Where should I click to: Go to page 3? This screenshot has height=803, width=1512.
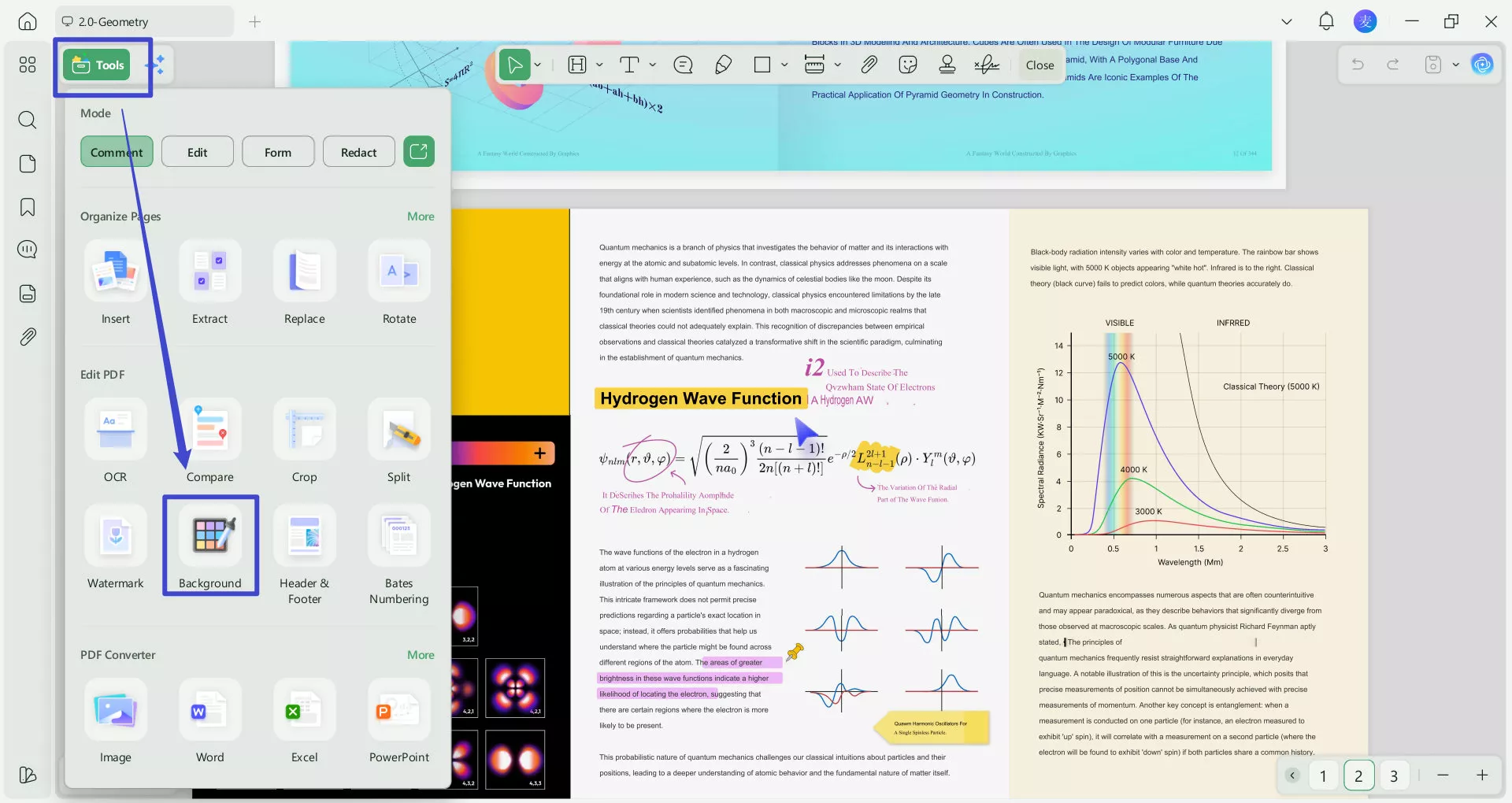click(1394, 775)
